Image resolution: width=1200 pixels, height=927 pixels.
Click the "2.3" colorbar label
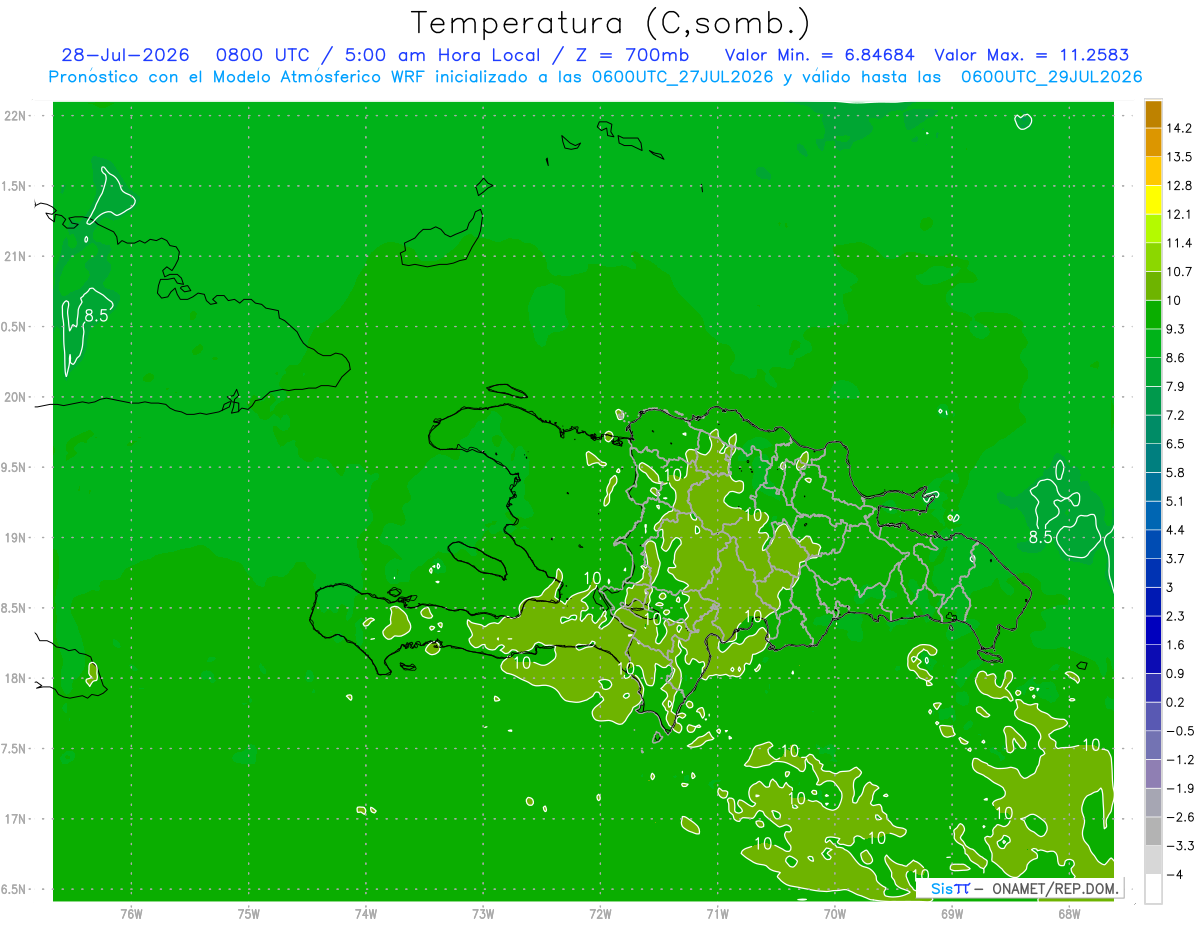pos(1176,616)
